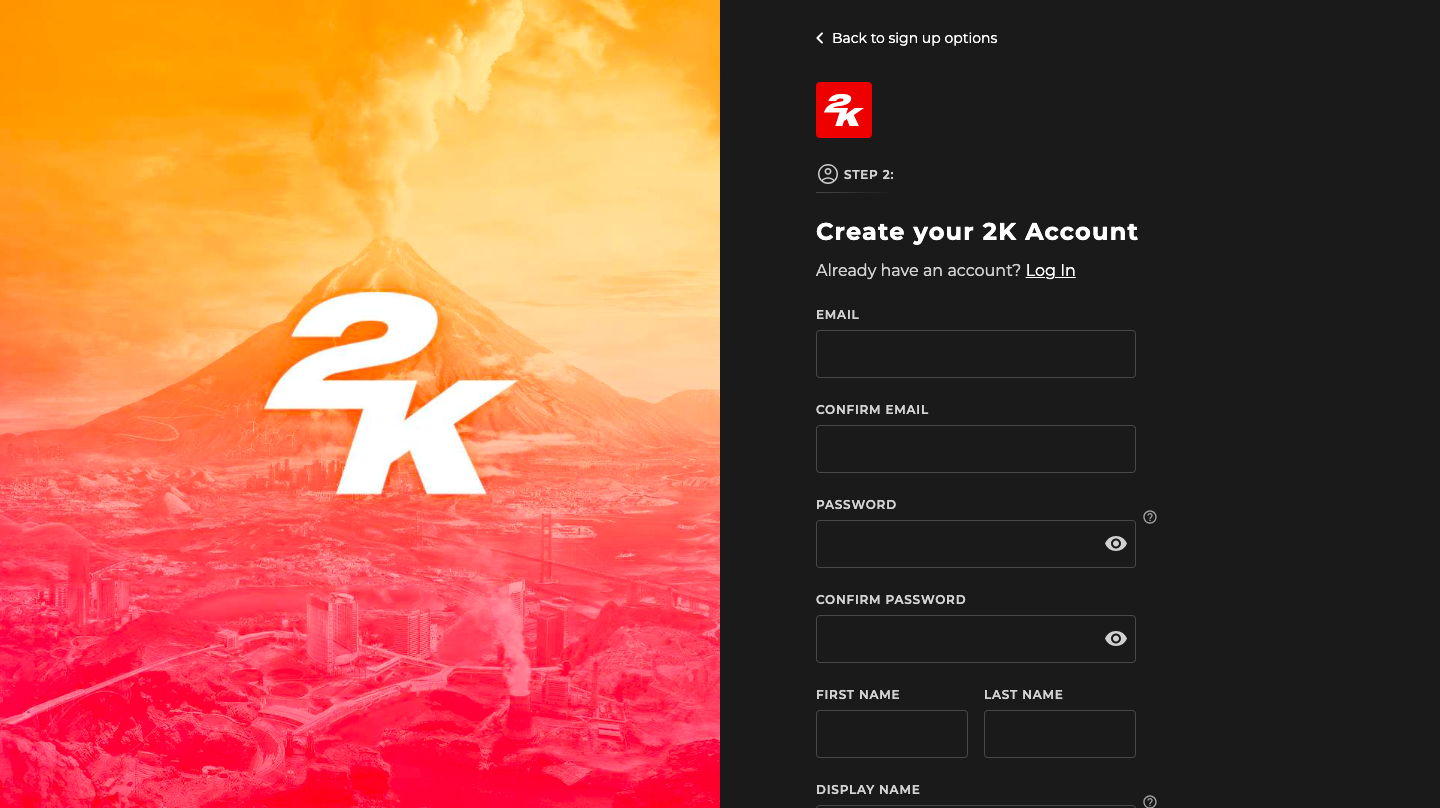Click the 'CONFIRM PASSWORD' field label
1440x808 pixels.
pyautogui.click(x=891, y=600)
